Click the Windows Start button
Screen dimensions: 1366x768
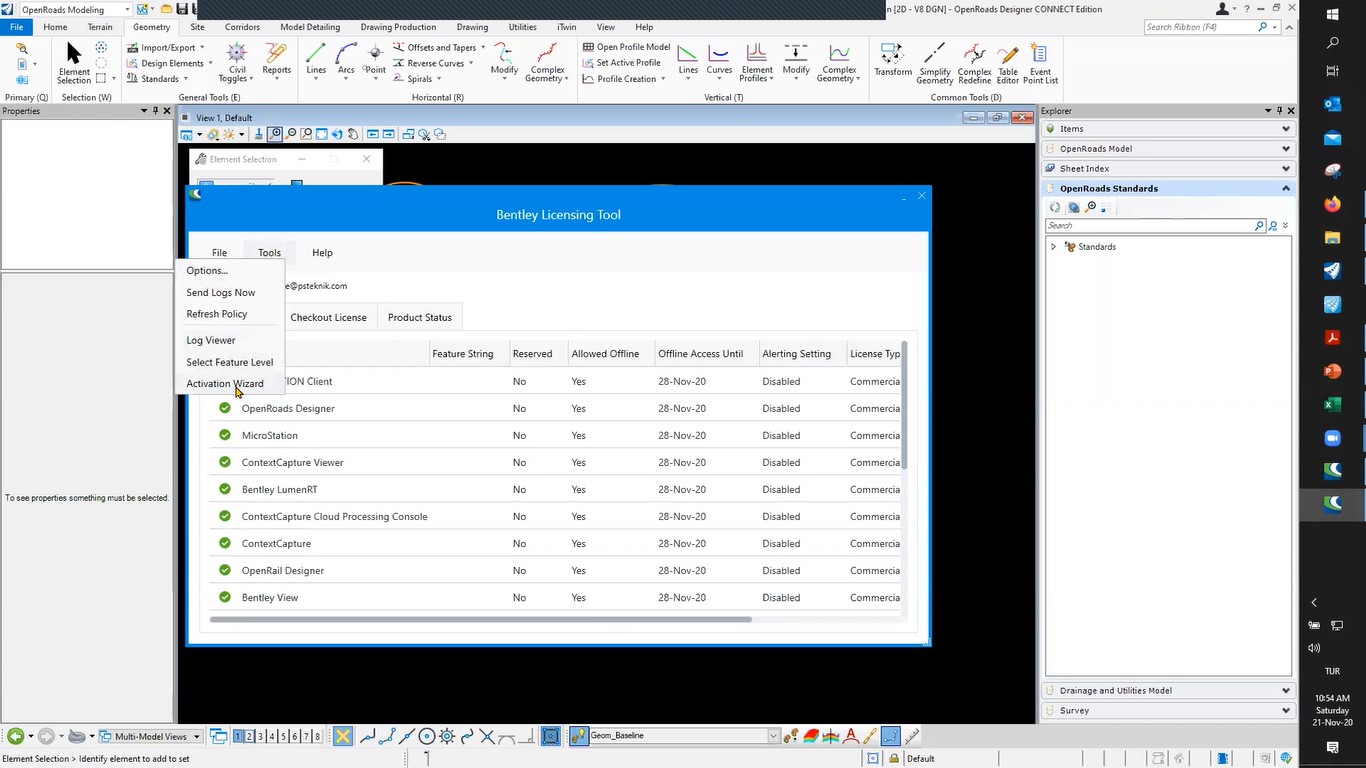tap(1332, 14)
